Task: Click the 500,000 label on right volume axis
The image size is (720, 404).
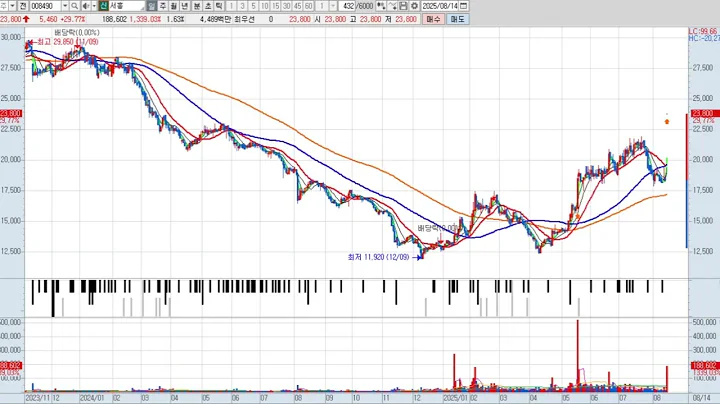Action: coord(703,323)
